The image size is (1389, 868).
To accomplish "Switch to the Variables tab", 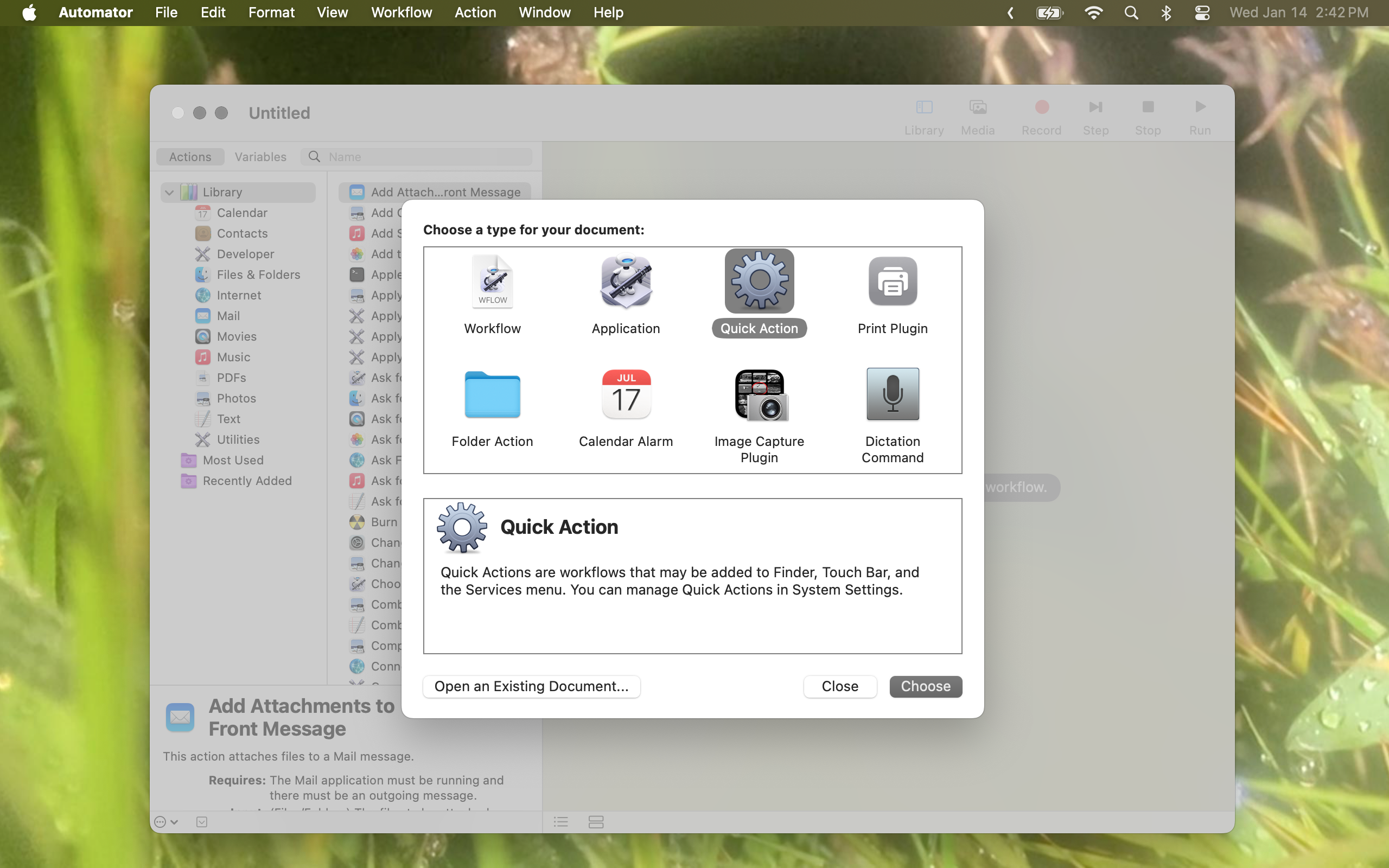I will pyautogui.click(x=260, y=156).
